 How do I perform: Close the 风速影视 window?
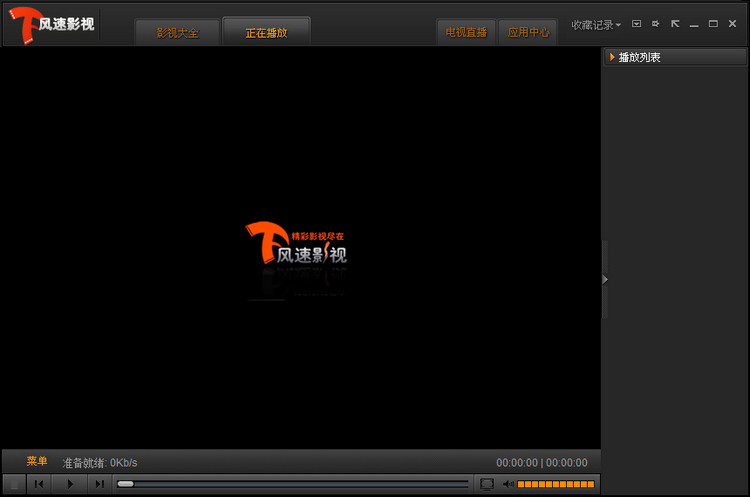732,24
